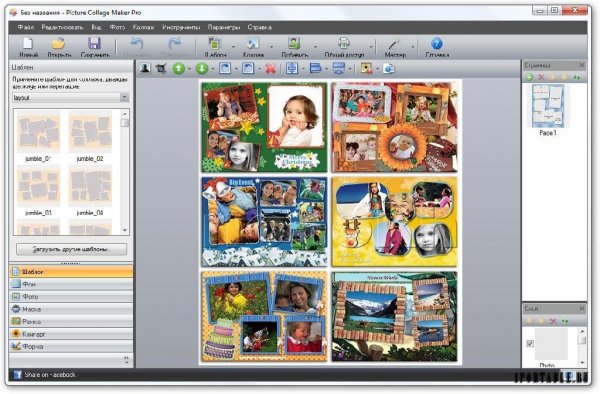Switch to the Форма sidebar tab

pyautogui.click(x=71, y=346)
